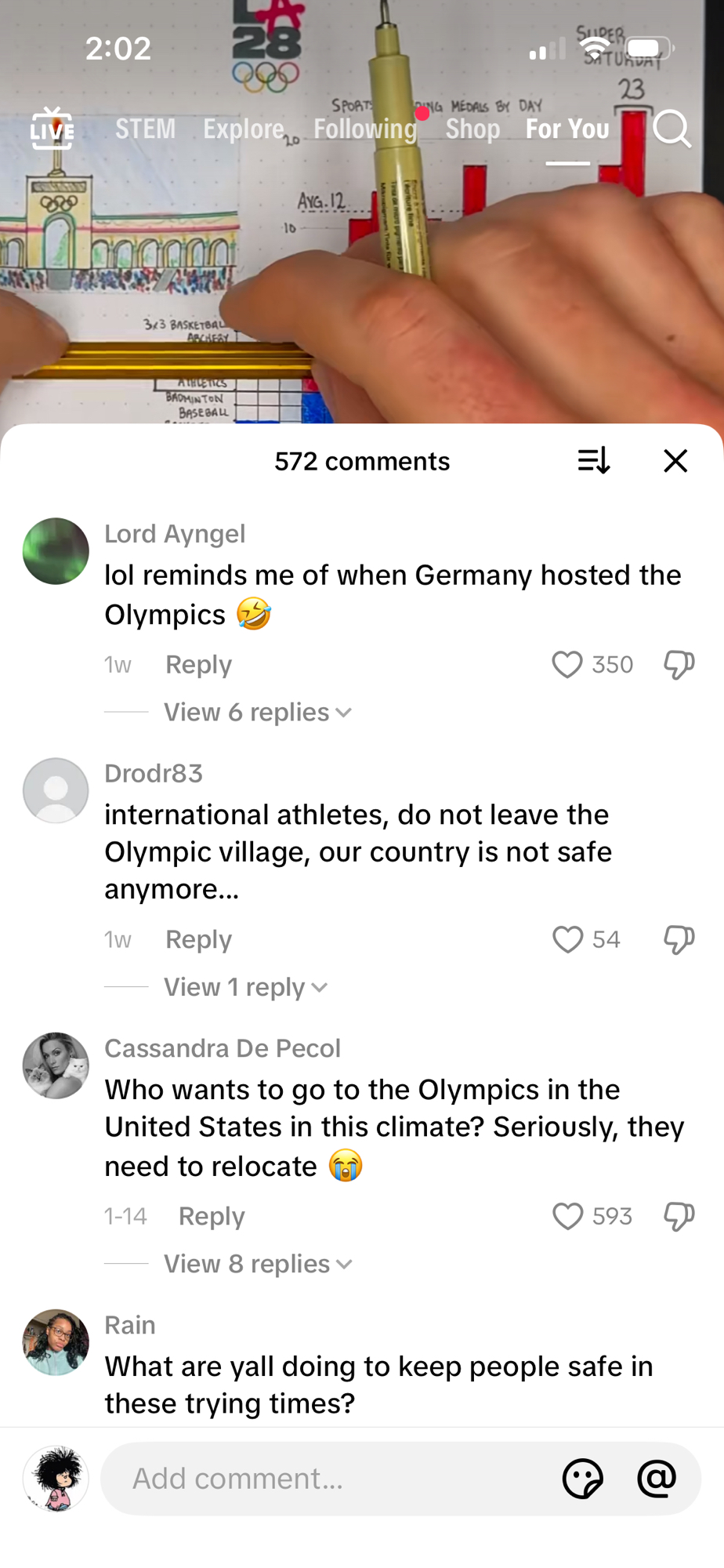The height and width of the screenshot is (1568, 724).
Task: Reply to Cassandra De Pecol's comment
Action: pyautogui.click(x=212, y=1216)
